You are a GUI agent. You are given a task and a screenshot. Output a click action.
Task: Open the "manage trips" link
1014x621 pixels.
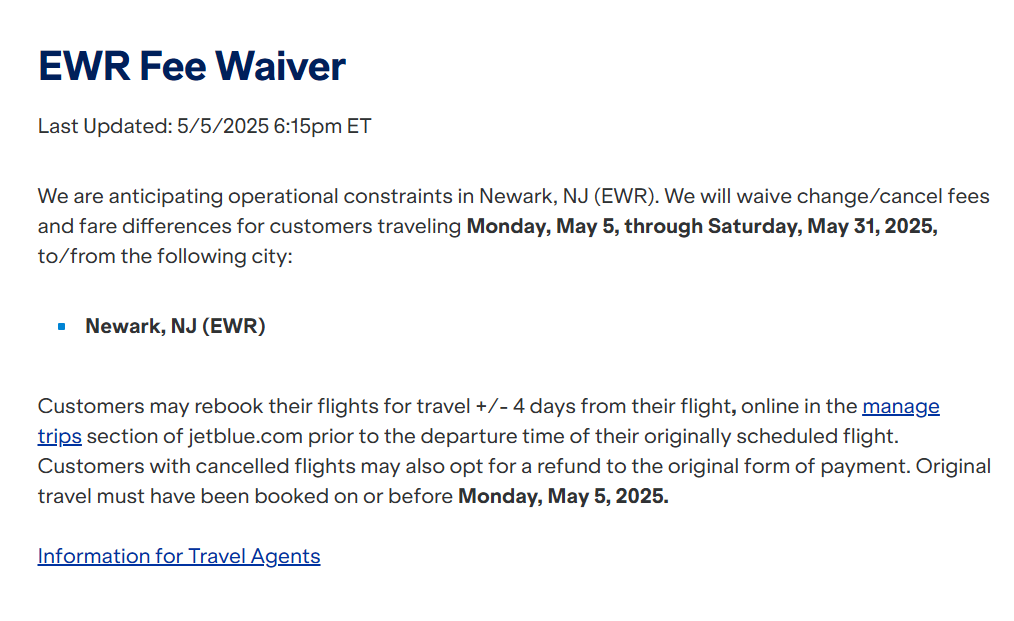coord(900,407)
